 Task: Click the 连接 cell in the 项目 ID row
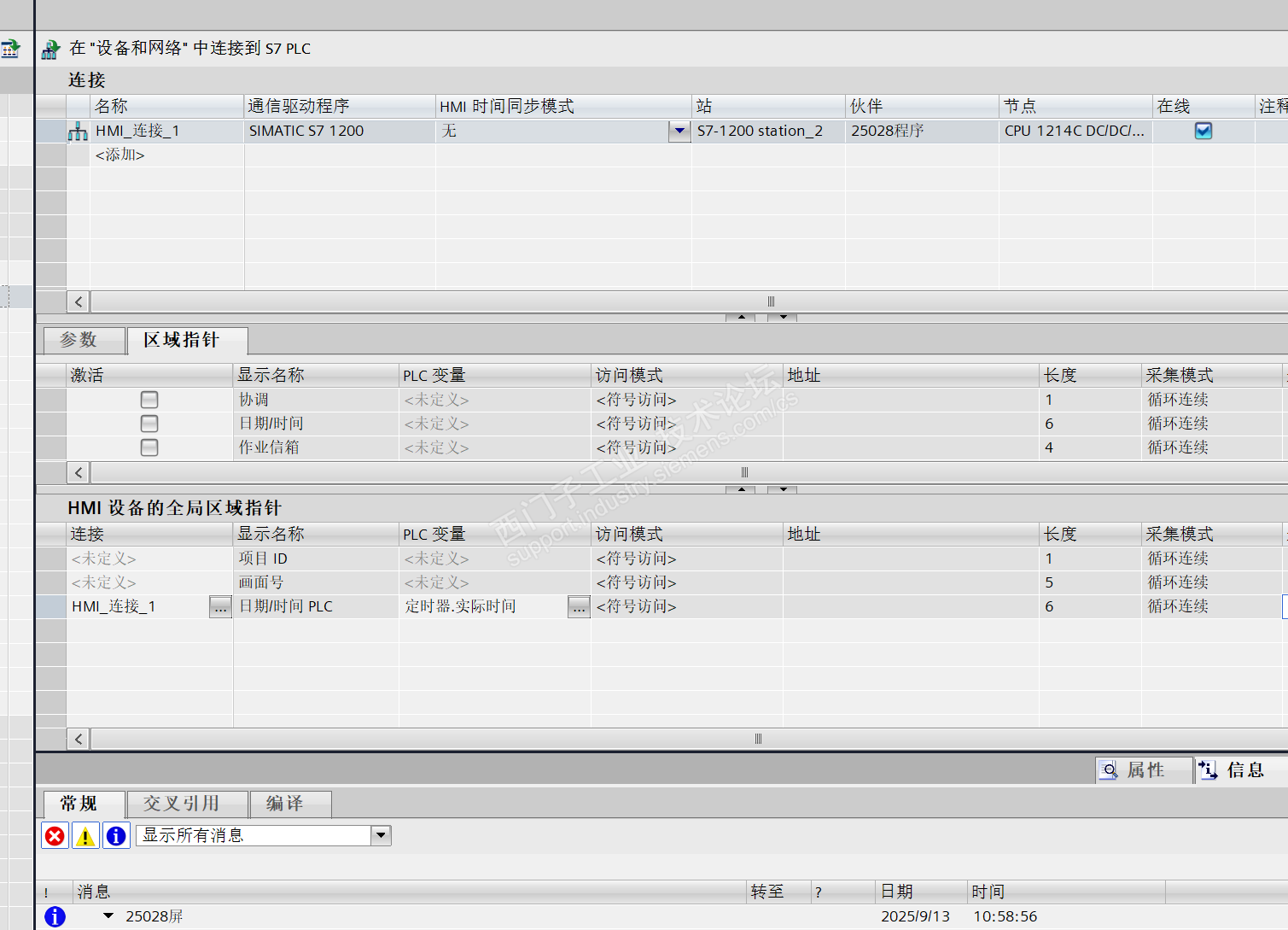(149, 559)
